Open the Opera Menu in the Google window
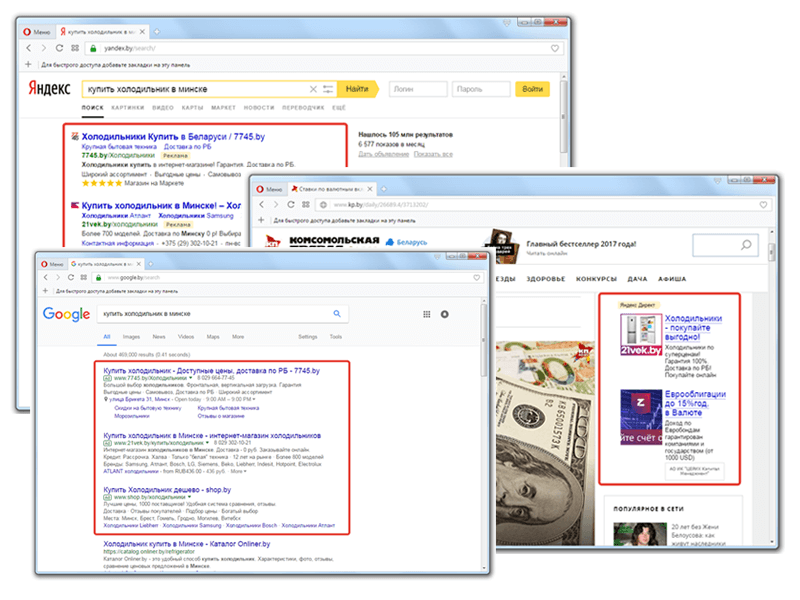The image size is (800, 600). [x=53, y=264]
